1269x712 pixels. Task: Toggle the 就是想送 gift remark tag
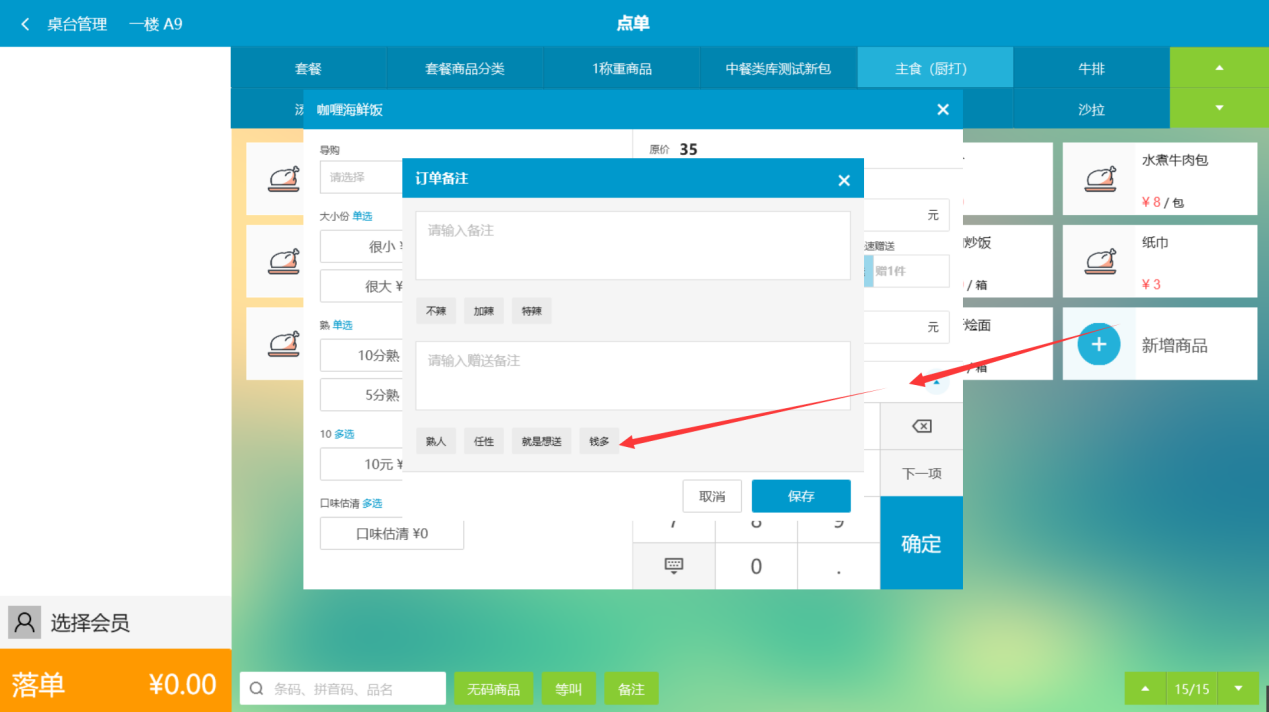[x=542, y=441]
